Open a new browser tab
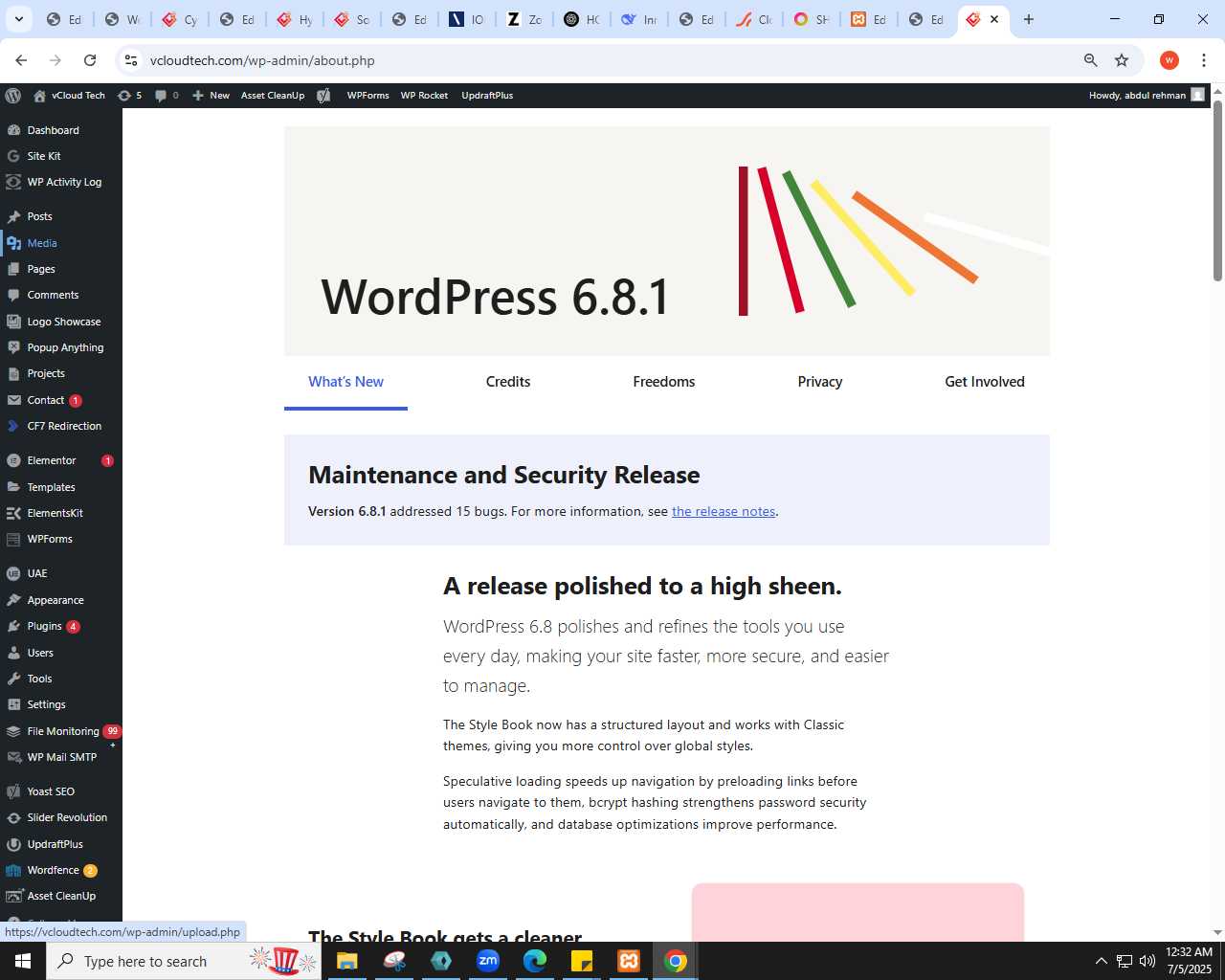 tap(1029, 19)
